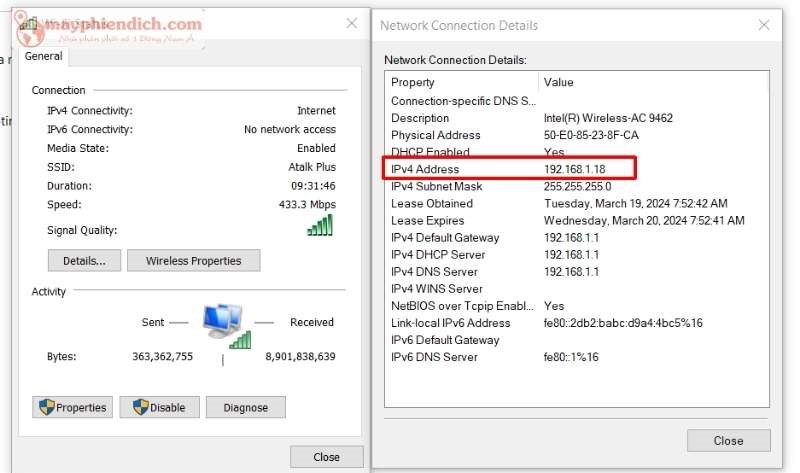Viewport: 800px width, 473px height.
Task: Click the Property column header
Action: pos(462,82)
